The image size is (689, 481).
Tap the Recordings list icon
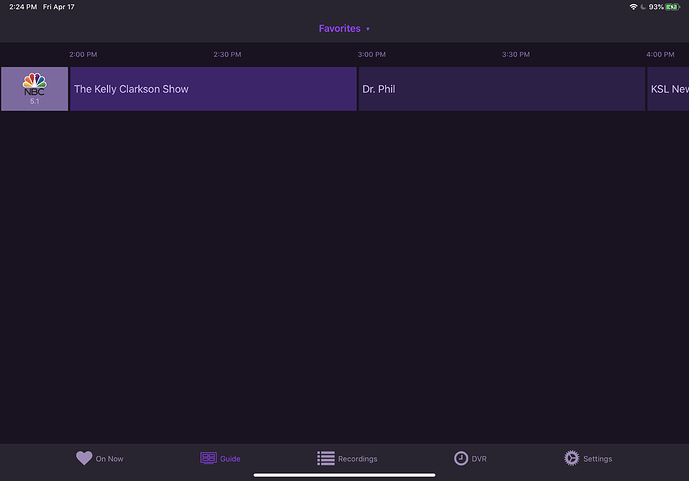326,458
